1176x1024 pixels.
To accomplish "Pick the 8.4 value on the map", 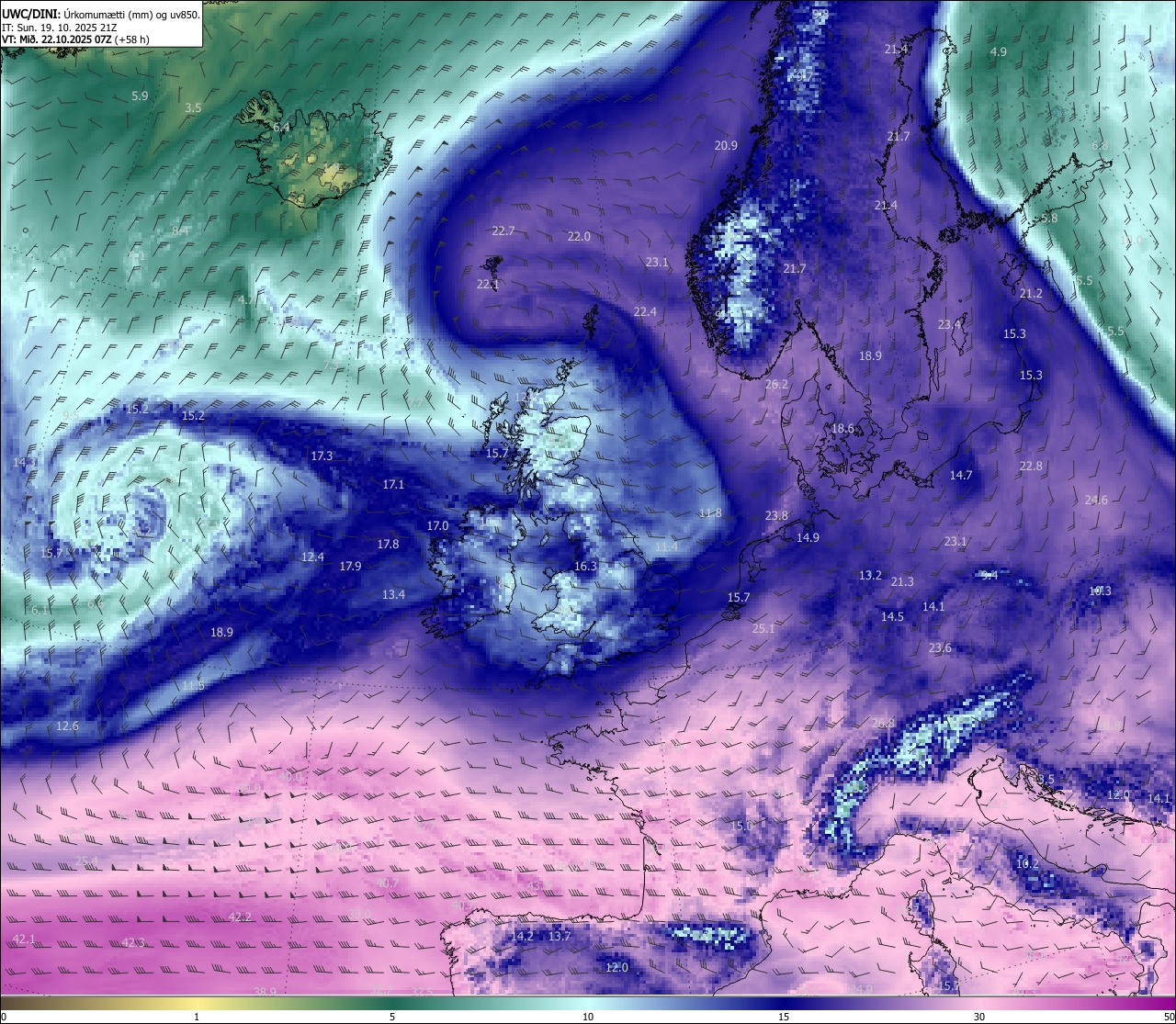I will [180, 231].
